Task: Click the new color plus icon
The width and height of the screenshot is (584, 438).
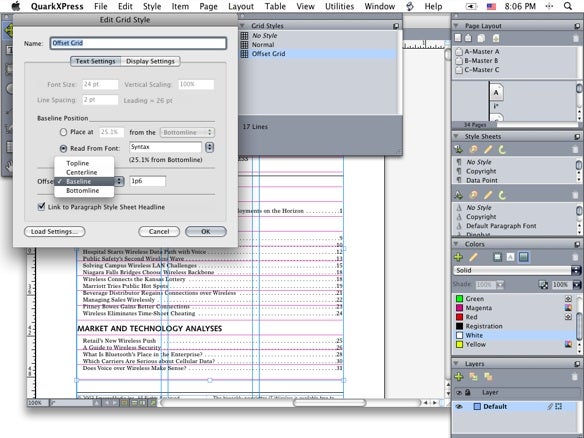Action: (x=459, y=257)
